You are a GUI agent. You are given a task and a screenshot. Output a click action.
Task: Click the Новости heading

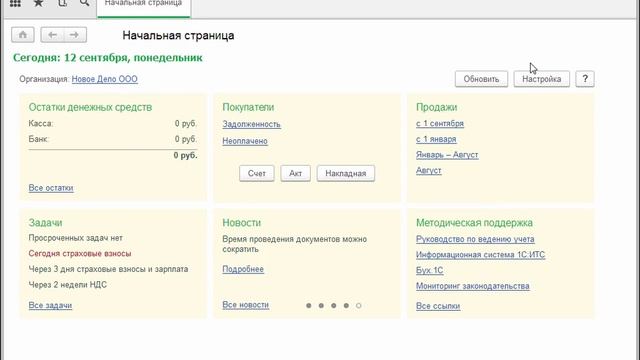coord(242,223)
